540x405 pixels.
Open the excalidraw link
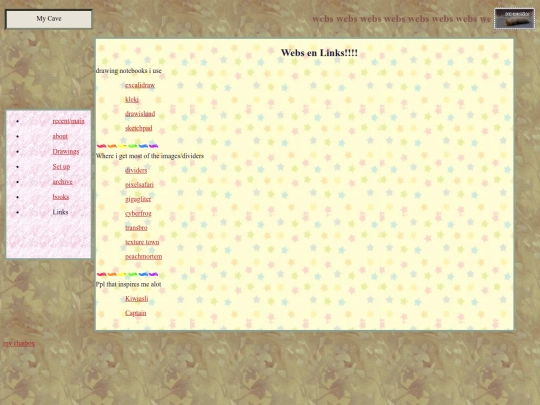point(140,85)
